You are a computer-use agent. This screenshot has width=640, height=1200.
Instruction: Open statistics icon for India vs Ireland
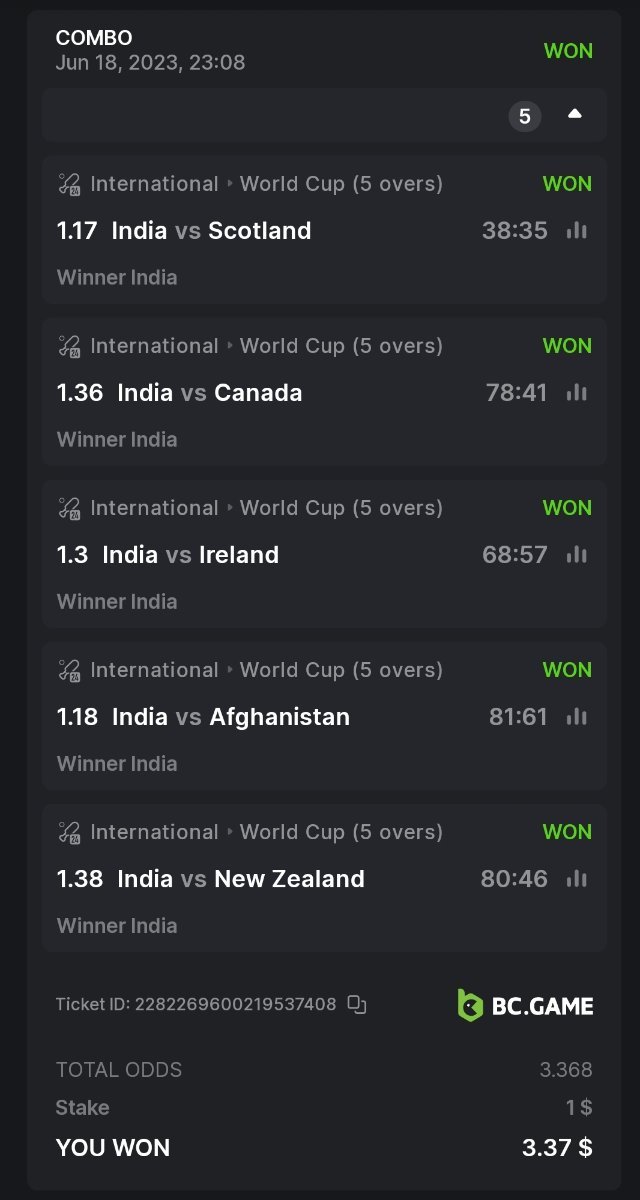click(x=576, y=555)
